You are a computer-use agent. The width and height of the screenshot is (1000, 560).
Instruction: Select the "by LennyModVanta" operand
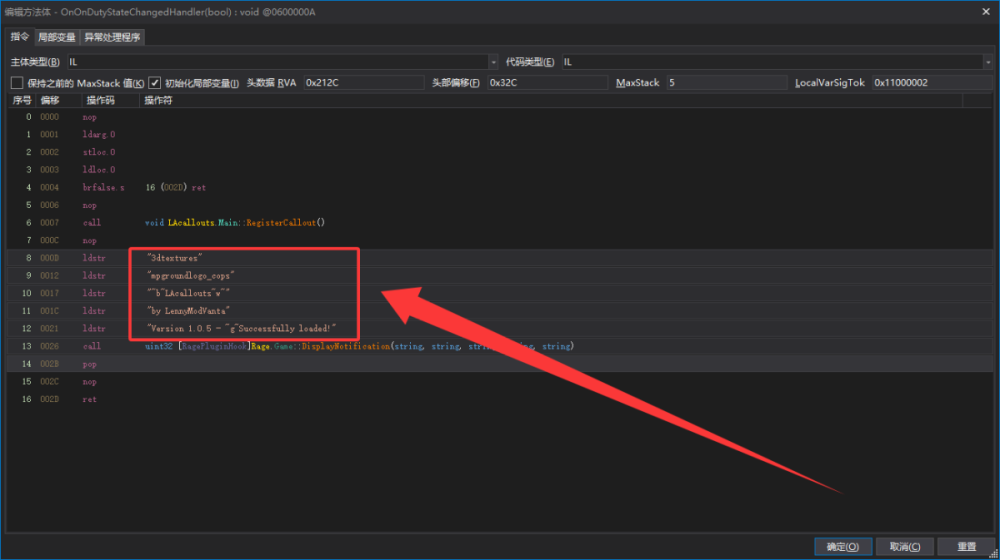pos(188,311)
